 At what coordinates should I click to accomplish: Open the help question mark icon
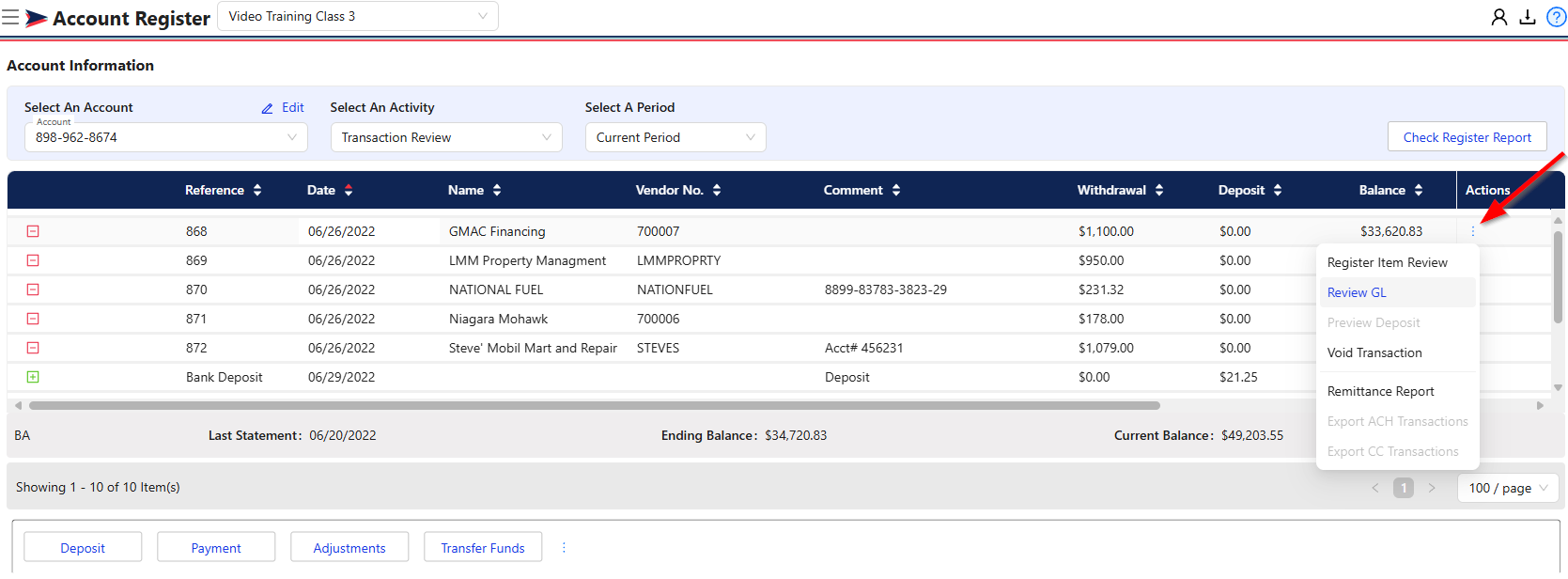(x=1556, y=17)
